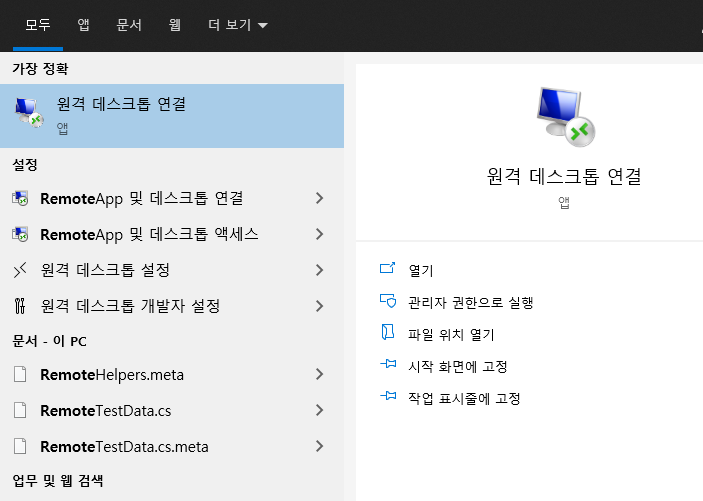Open 원격 데스크톱 개발자 설정 result
Screen dimensions: 703x501
tap(172, 306)
